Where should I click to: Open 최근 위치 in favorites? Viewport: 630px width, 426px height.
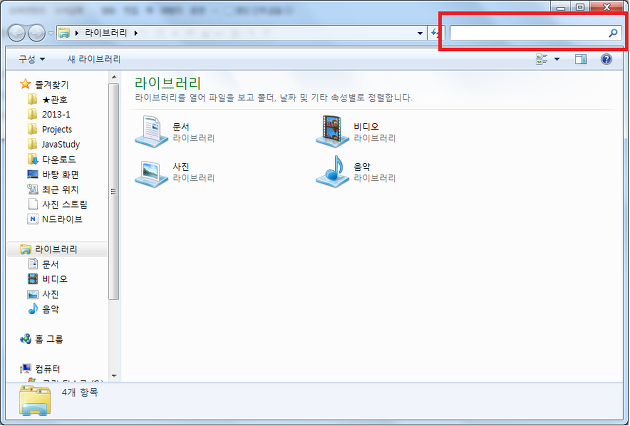point(60,189)
